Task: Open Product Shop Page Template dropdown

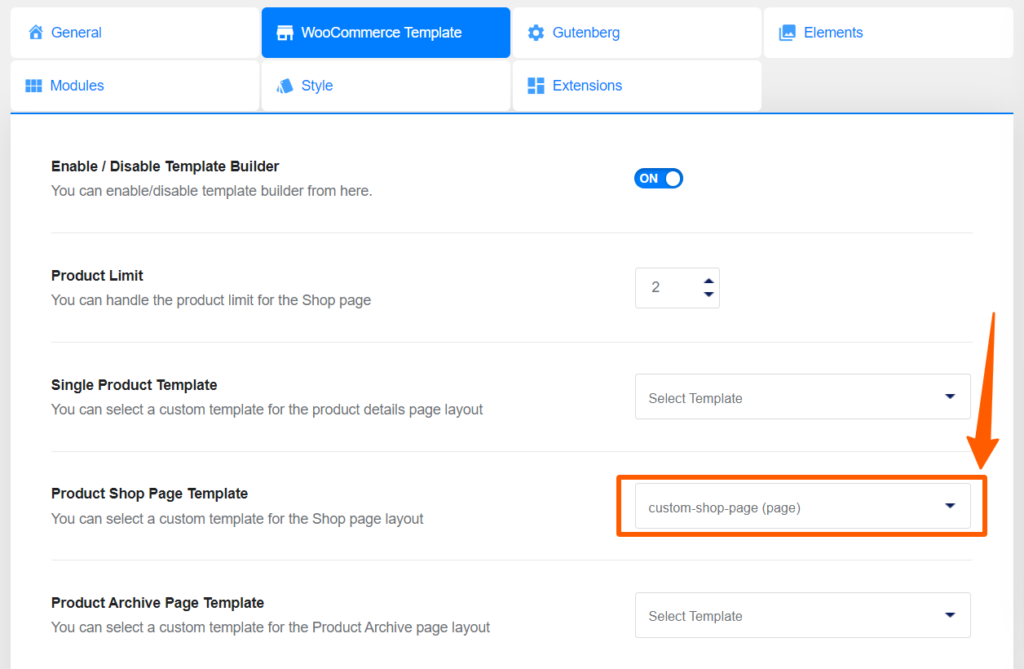Action: click(803, 506)
